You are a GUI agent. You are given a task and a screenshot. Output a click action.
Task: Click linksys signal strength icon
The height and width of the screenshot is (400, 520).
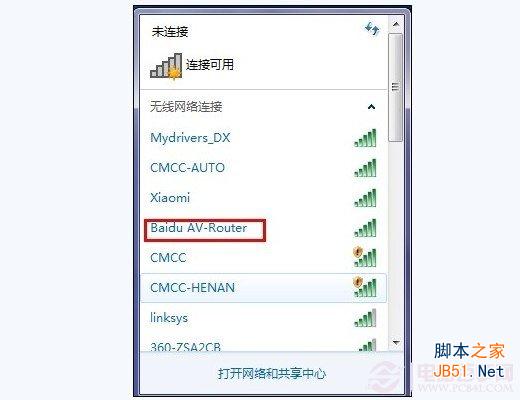[x=365, y=318]
